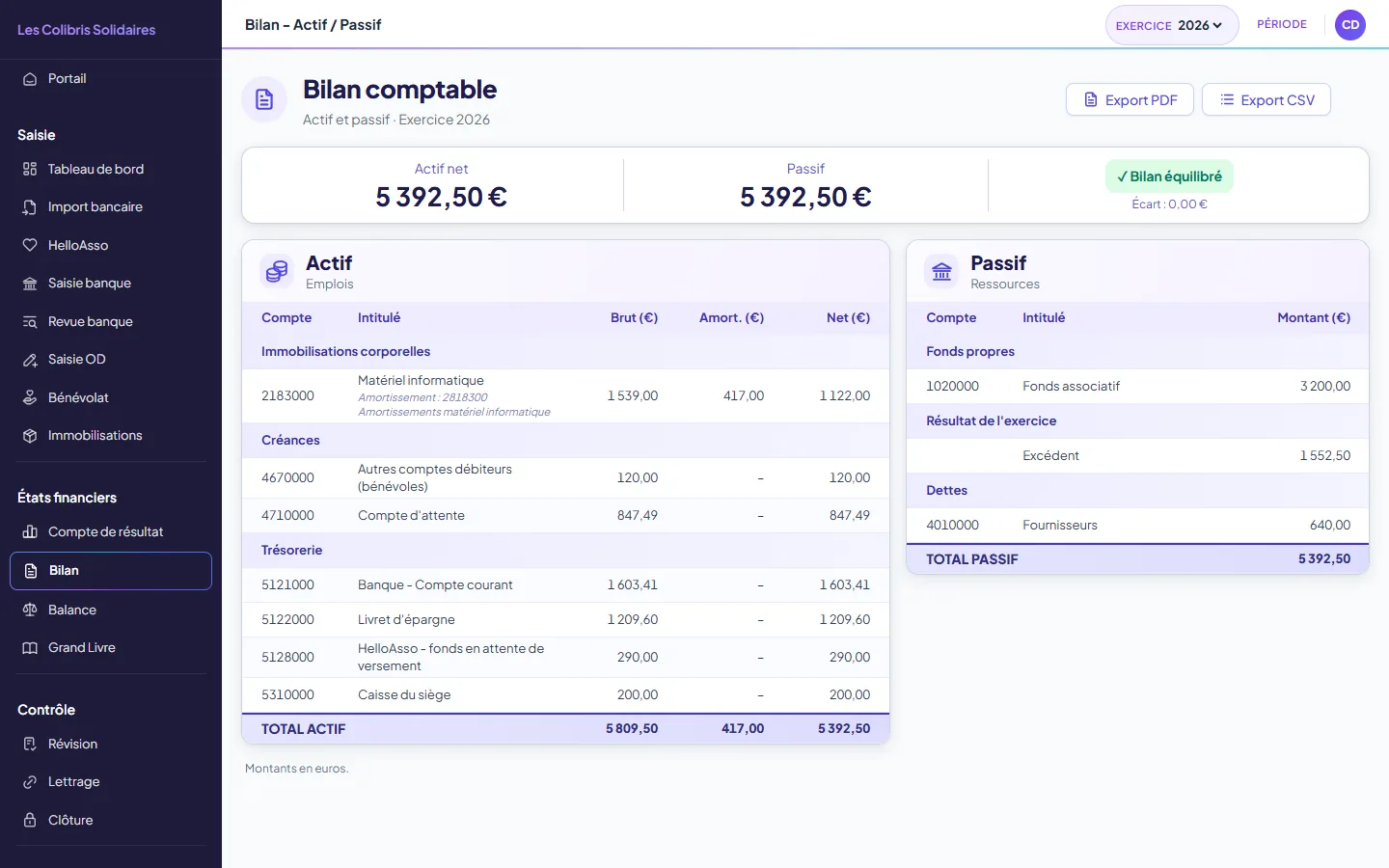The width and height of the screenshot is (1389, 868).
Task: Click the Revue banque search-list icon
Action: (30, 322)
